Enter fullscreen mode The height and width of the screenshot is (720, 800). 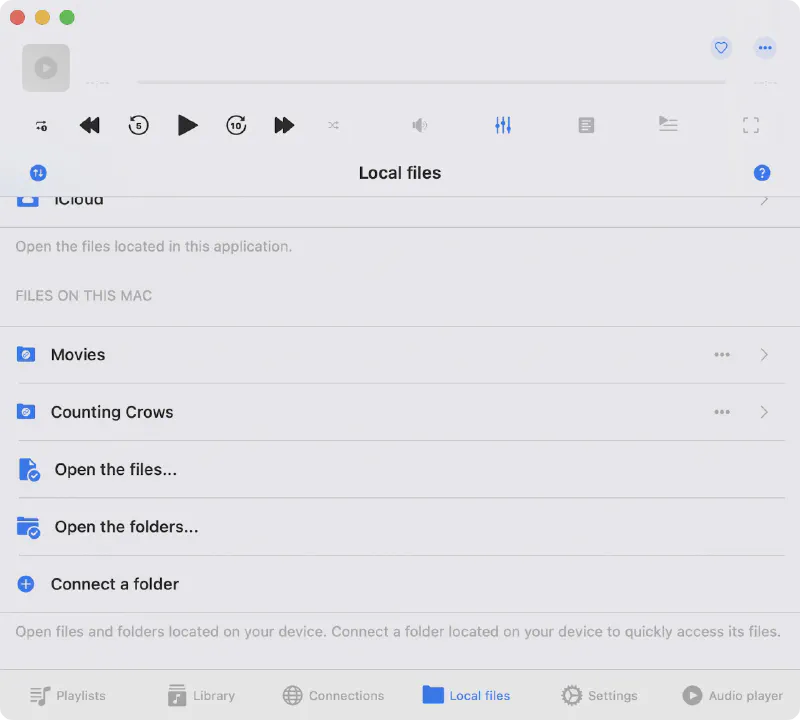[751, 125]
